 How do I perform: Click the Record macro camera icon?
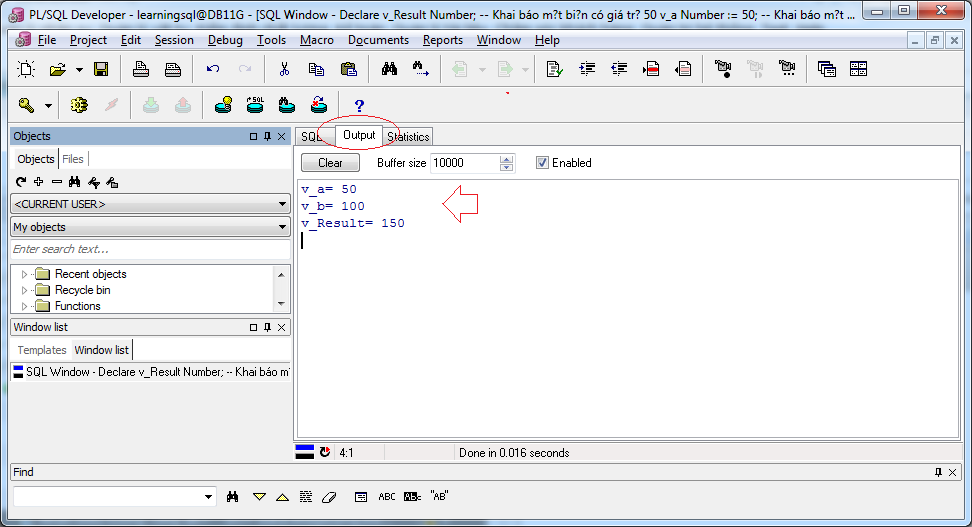(723, 69)
